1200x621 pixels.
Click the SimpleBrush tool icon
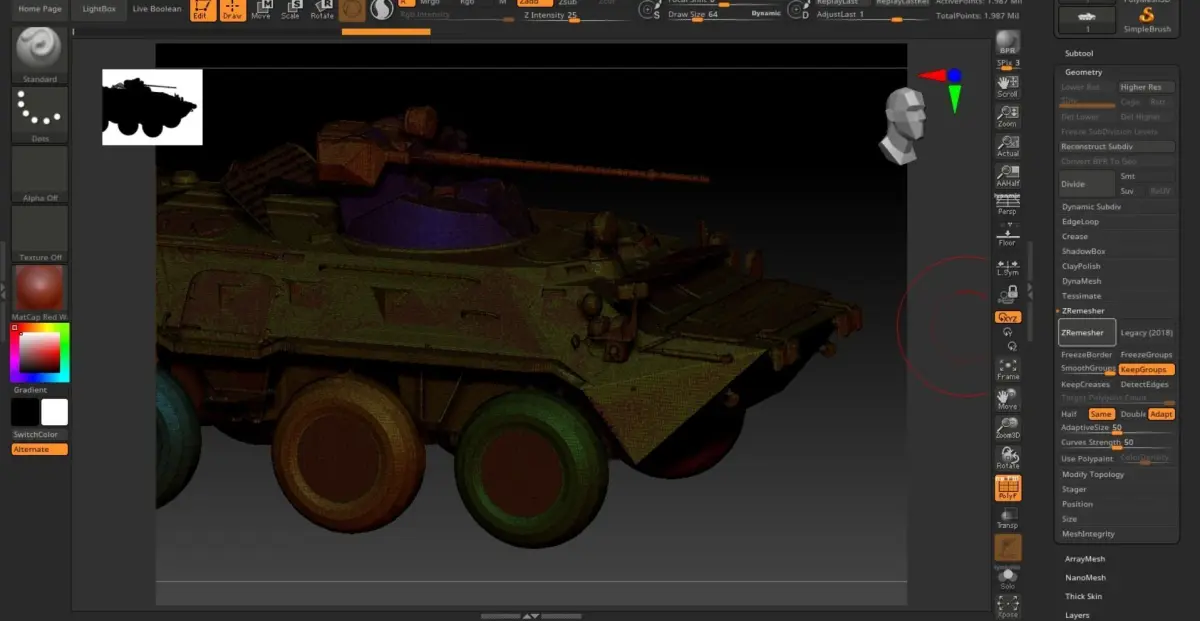pyautogui.click(x=1146, y=19)
